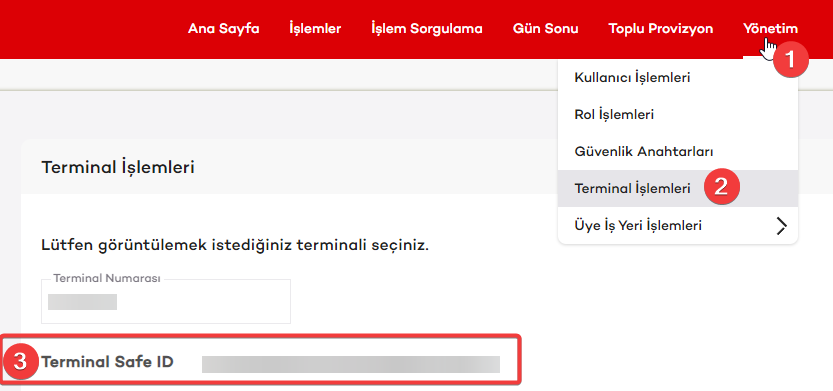Open Toplu Provizyon page
Image resolution: width=833 pixels, height=391 pixels.
pos(661,29)
